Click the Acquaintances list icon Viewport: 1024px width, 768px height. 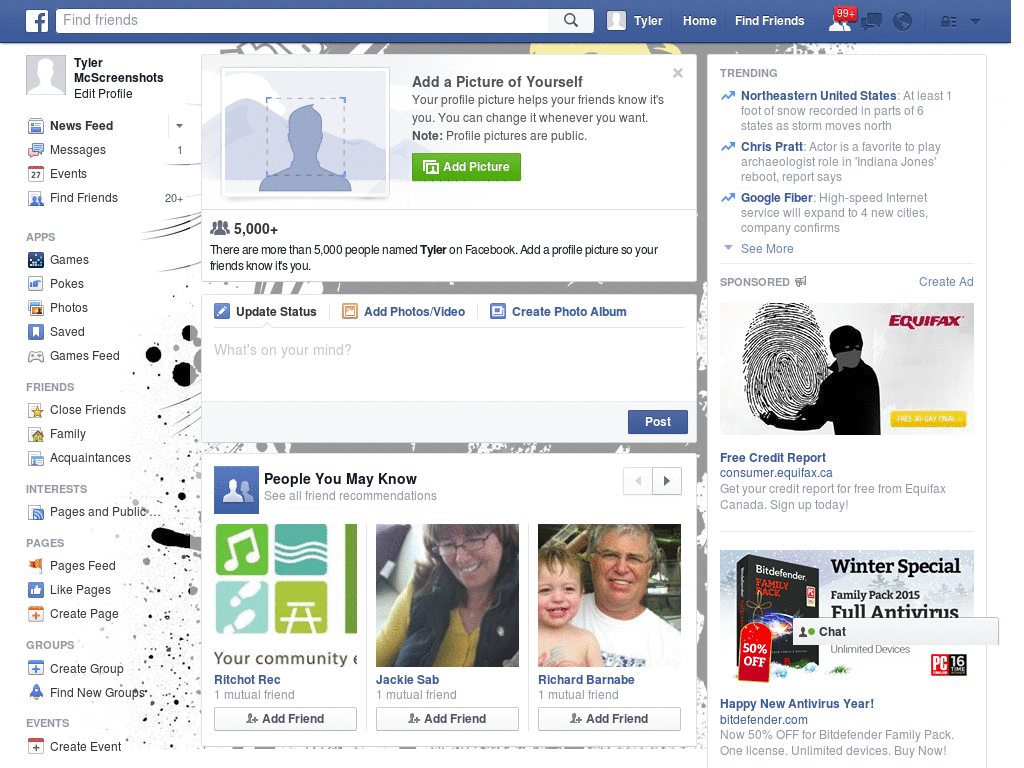(x=36, y=458)
